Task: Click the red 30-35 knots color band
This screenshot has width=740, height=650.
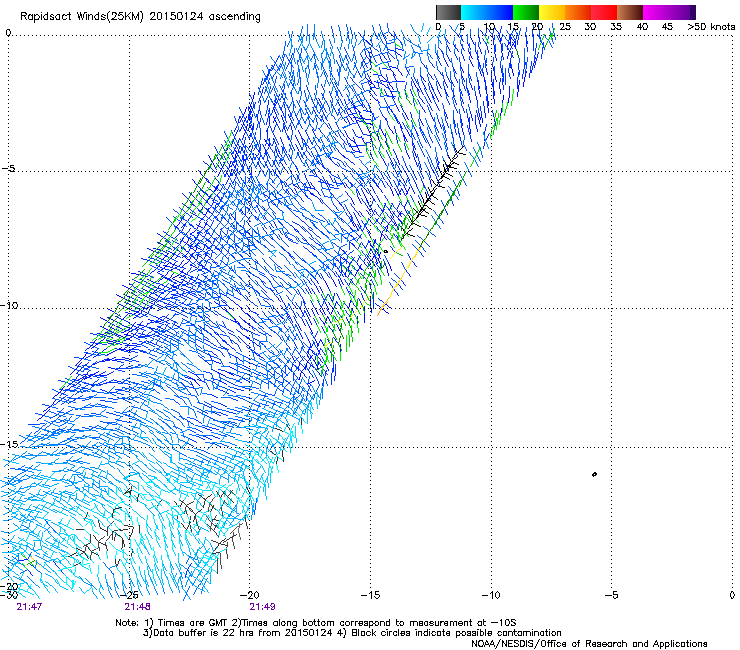Action: pos(604,12)
